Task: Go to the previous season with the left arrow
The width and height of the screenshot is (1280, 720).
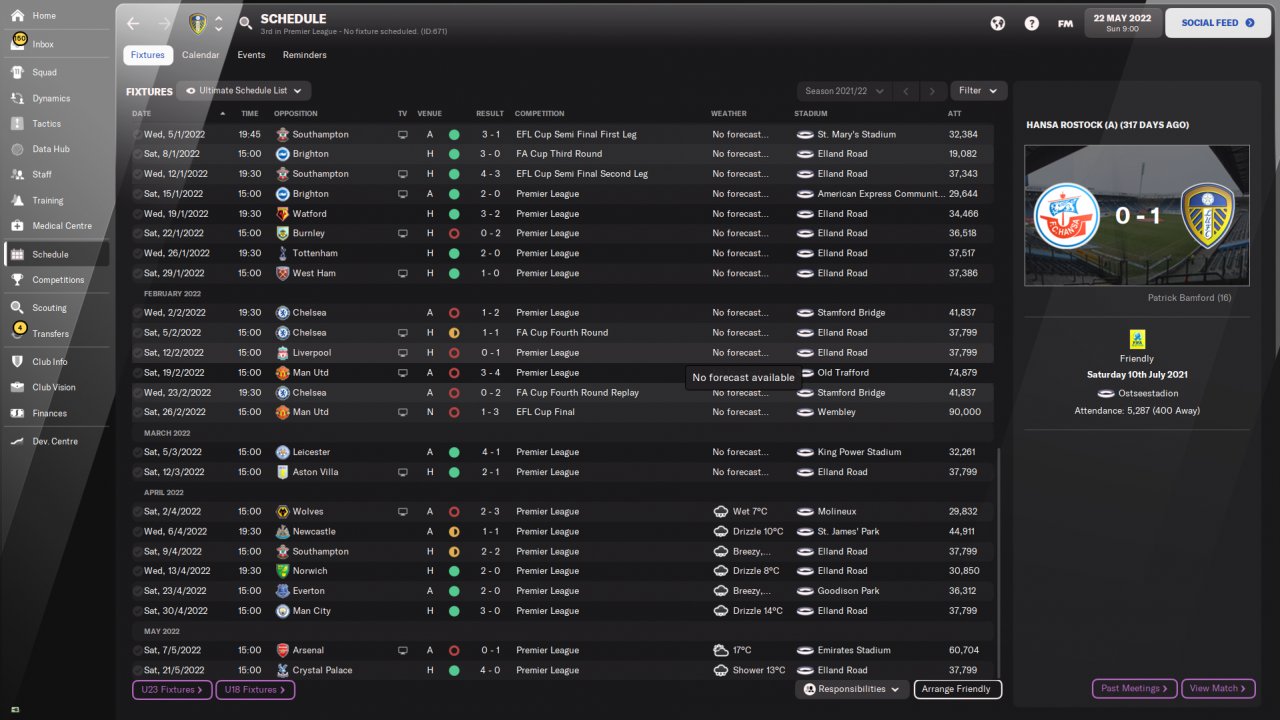Action: coord(906,91)
